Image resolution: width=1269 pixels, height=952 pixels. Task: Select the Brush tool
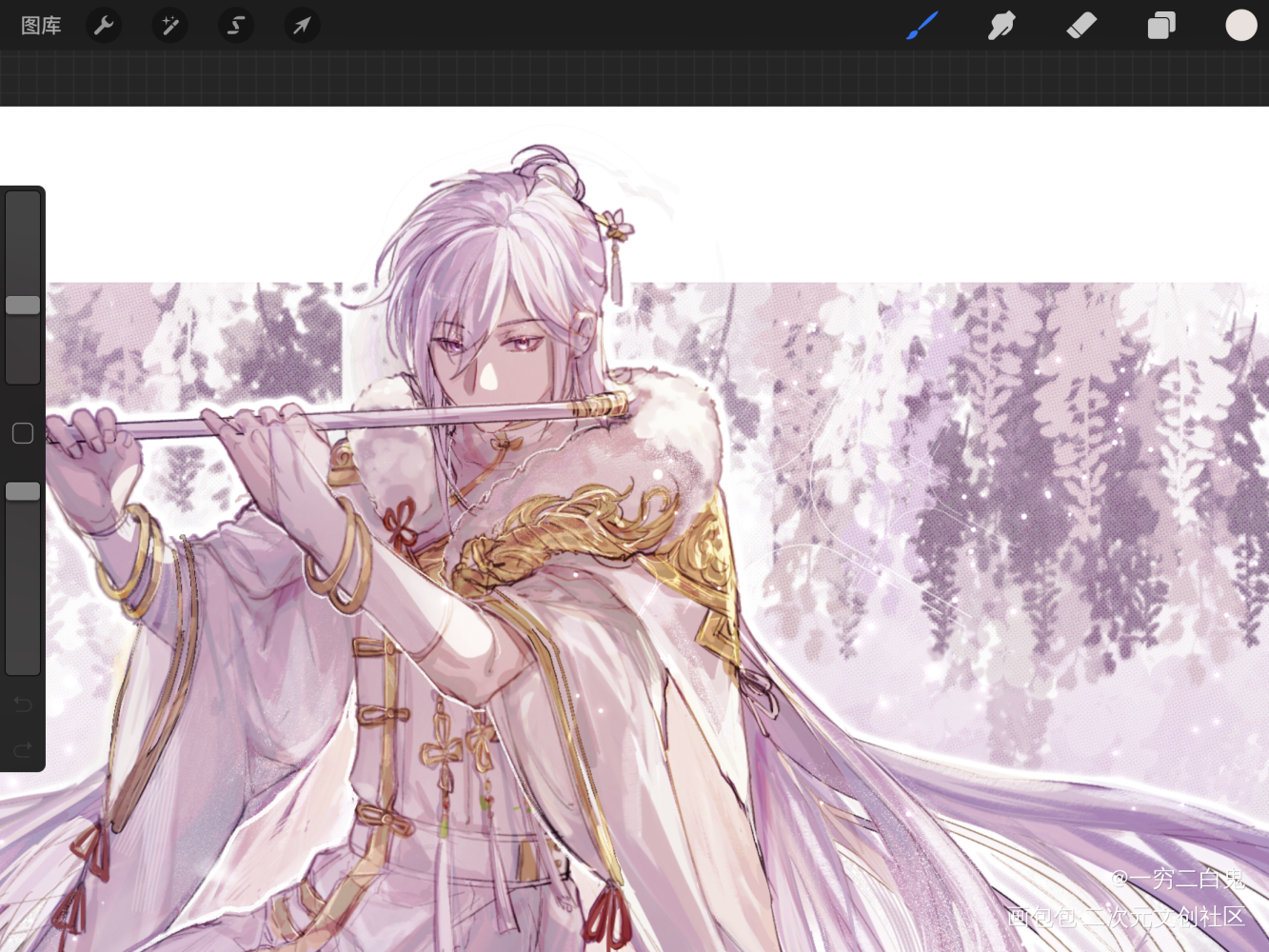pos(922,26)
